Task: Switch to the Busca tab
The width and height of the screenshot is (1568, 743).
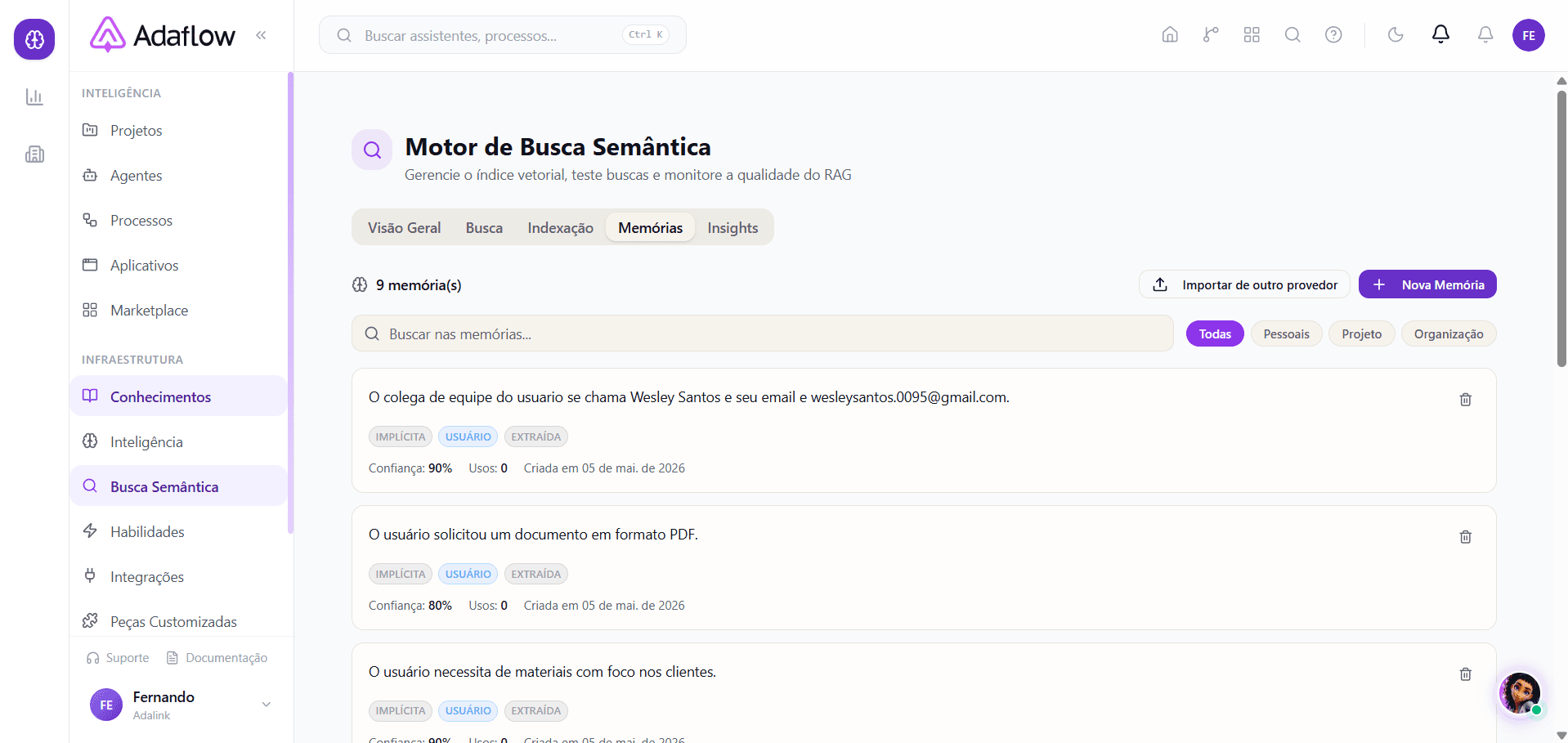Action: pyautogui.click(x=484, y=227)
